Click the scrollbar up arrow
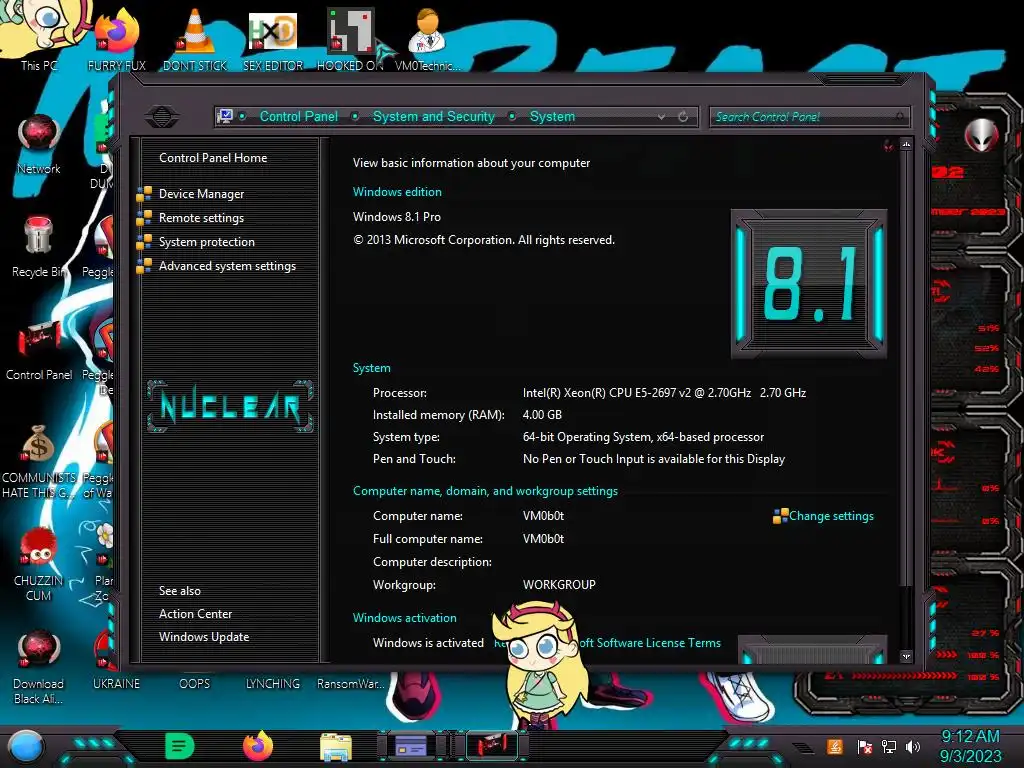Image resolution: width=1024 pixels, height=768 pixels. click(906, 144)
